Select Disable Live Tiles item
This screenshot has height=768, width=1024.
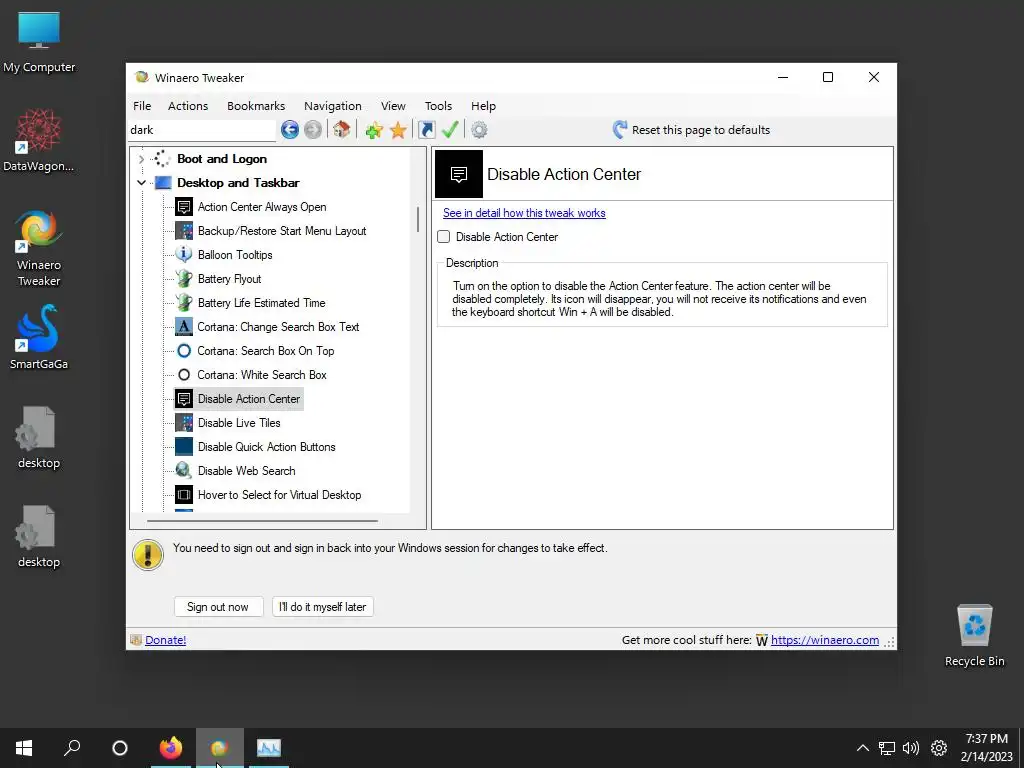[x=239, y=423]
